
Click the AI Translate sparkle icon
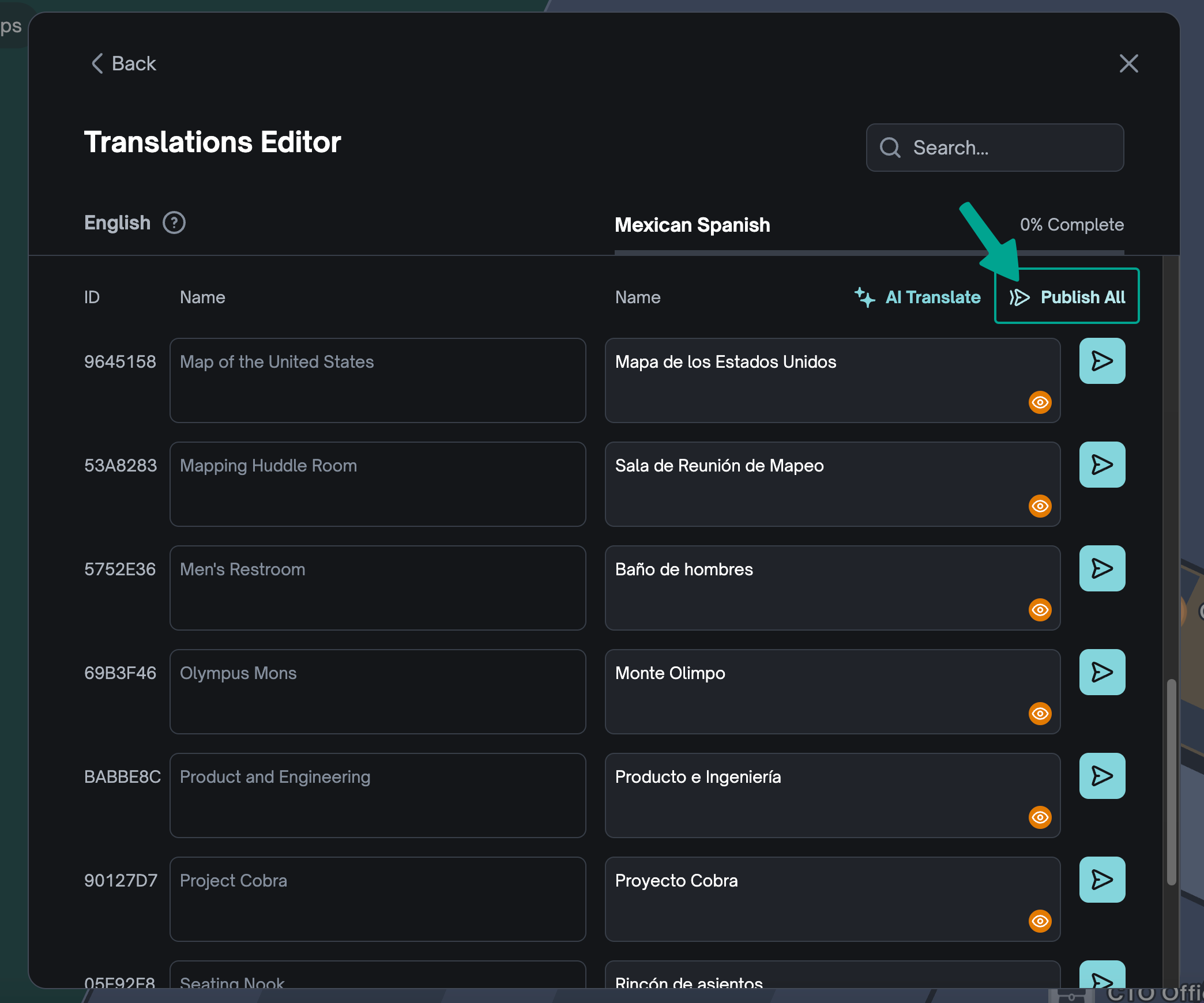click(x=864, y=297)
